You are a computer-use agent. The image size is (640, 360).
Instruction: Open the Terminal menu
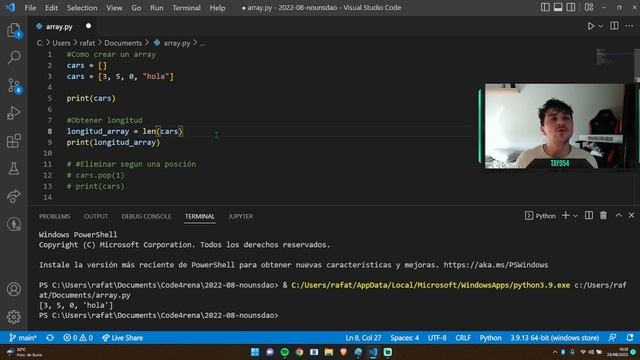tap(186, 8)
